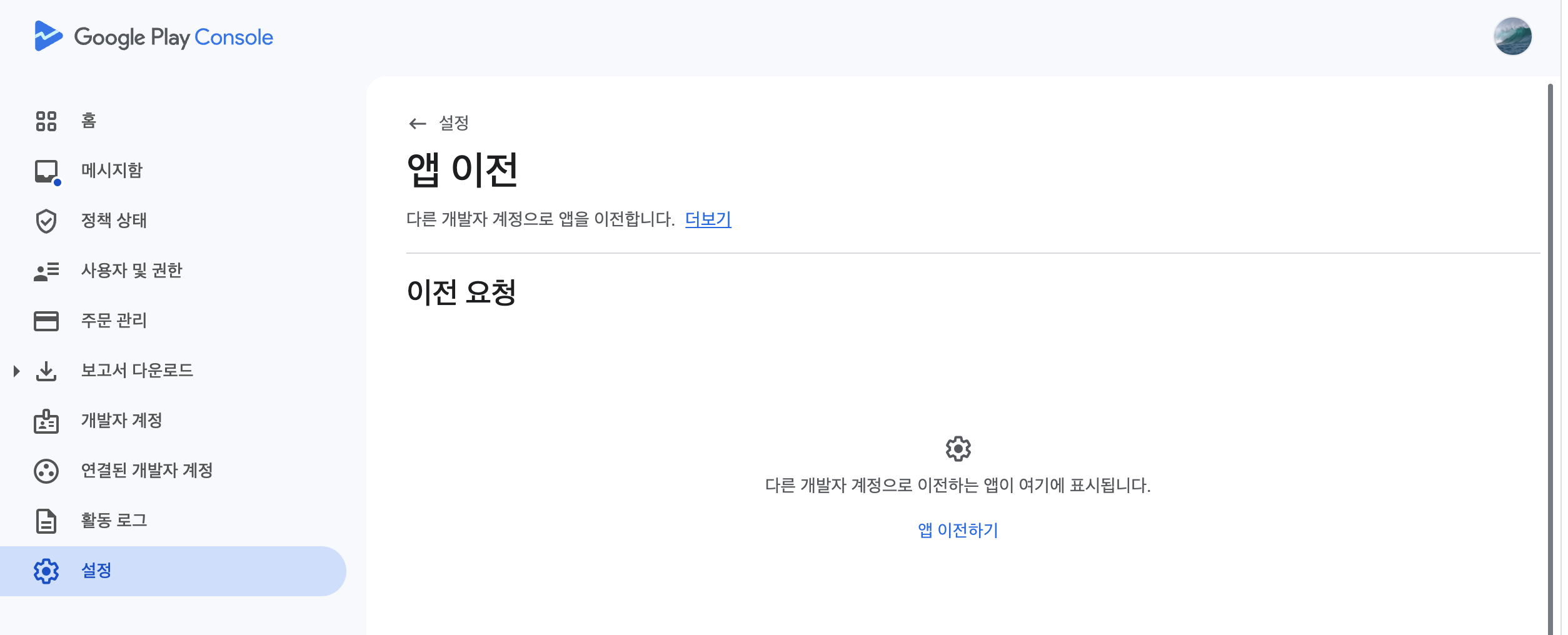The image size is (1568, 635).
Task: Open 활동 로그 via the document icon
Action: click(x=46, y=520)
